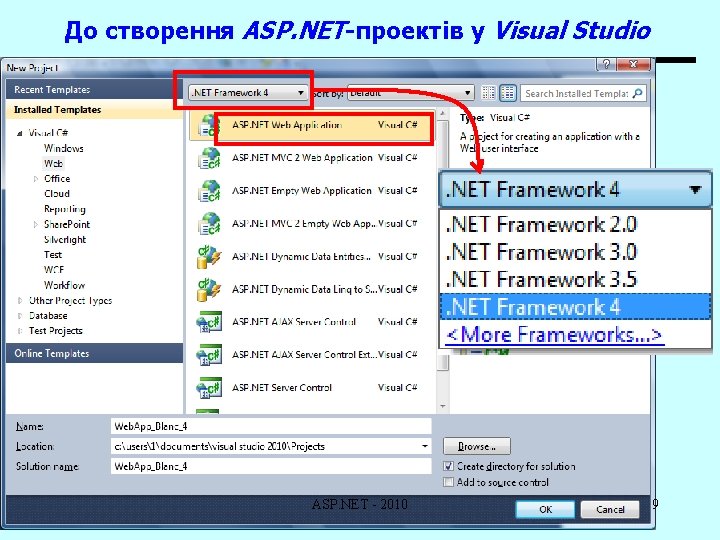Switch to medium icons list view
The image size is (720, 540).
pos(508,93)
